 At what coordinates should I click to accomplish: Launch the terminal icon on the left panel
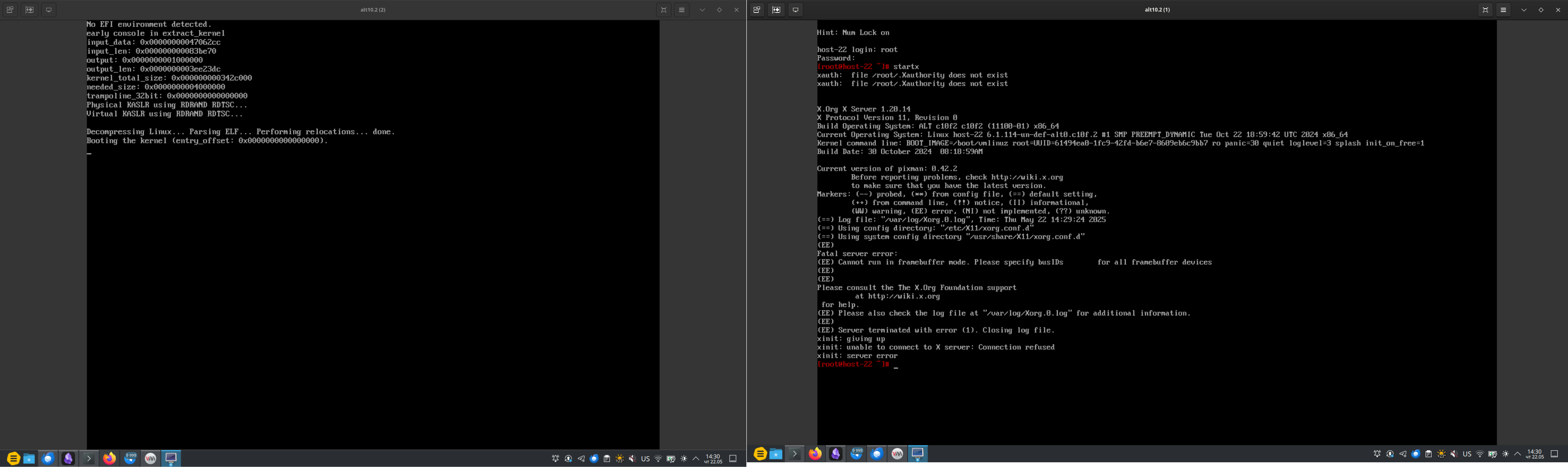[89, 458]
